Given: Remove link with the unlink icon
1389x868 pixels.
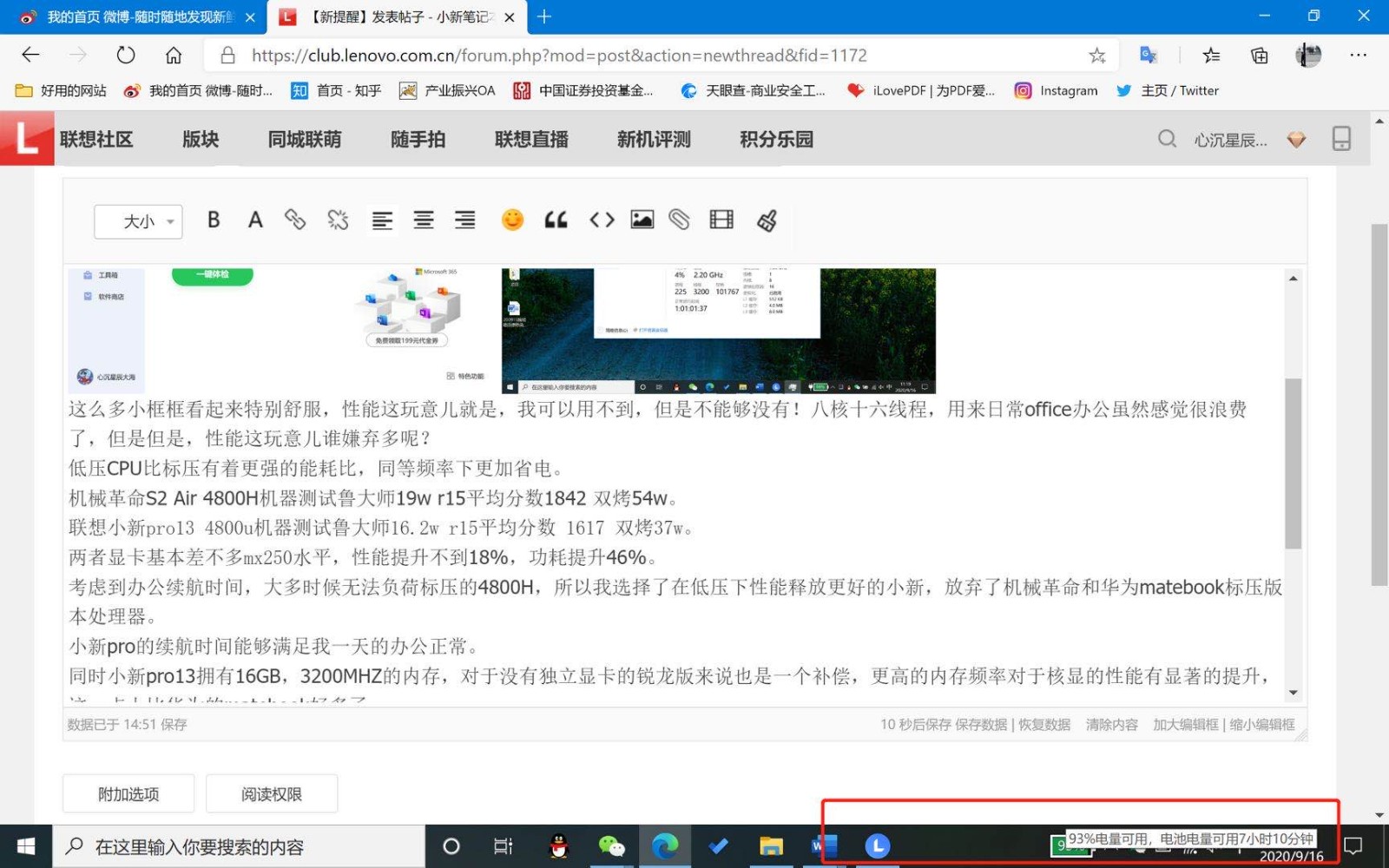Looking at the screenshot, I should coord(338,220).
